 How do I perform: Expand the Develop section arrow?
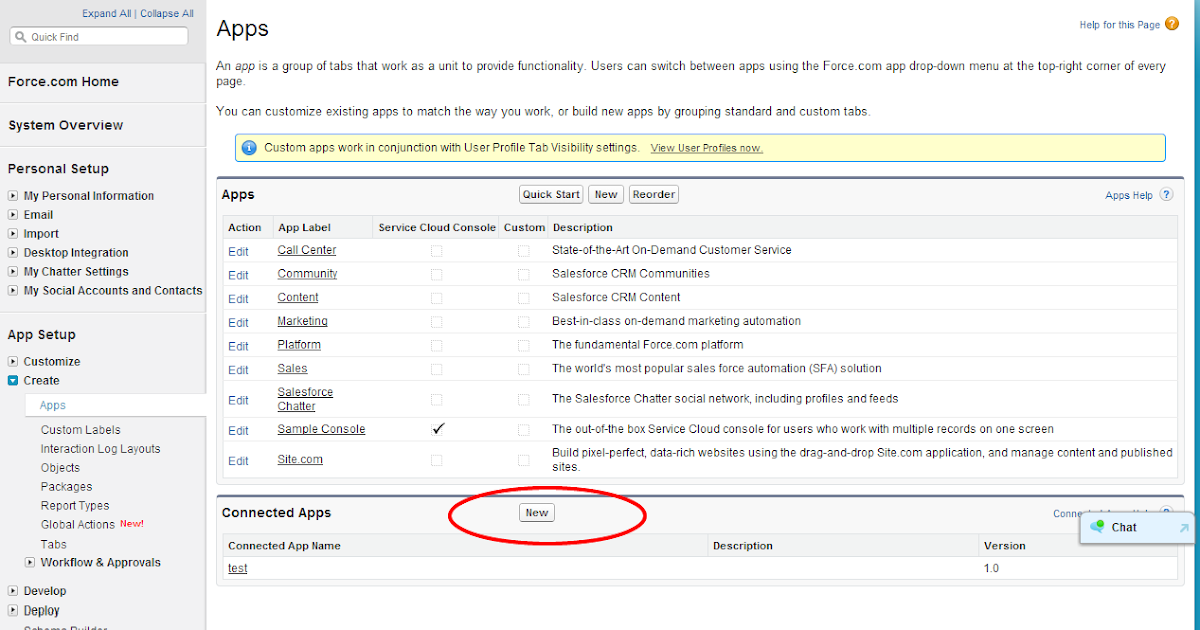[13, 591]
